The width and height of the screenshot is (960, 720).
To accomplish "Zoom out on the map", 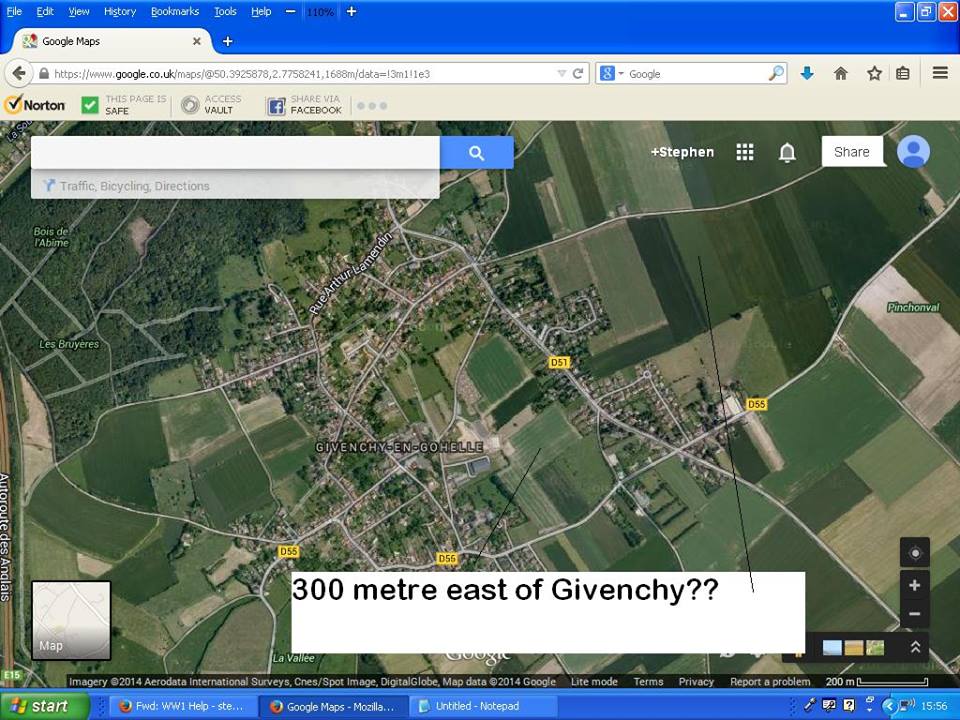I will [x=914, y=614].
